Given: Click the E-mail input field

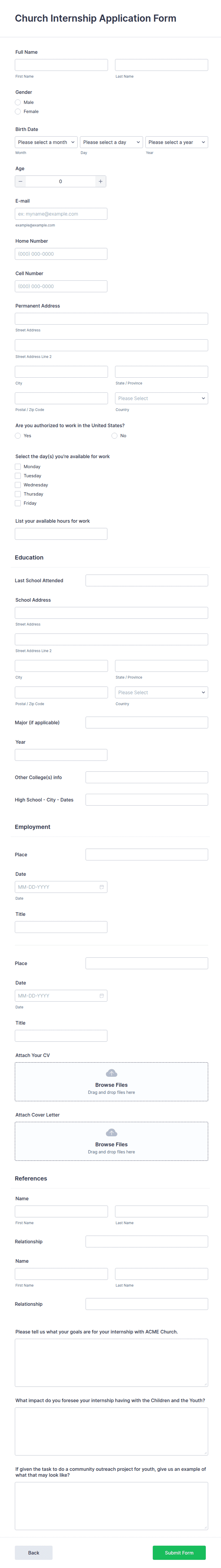Looking at the screenshot, I should (x=61, y=214).
